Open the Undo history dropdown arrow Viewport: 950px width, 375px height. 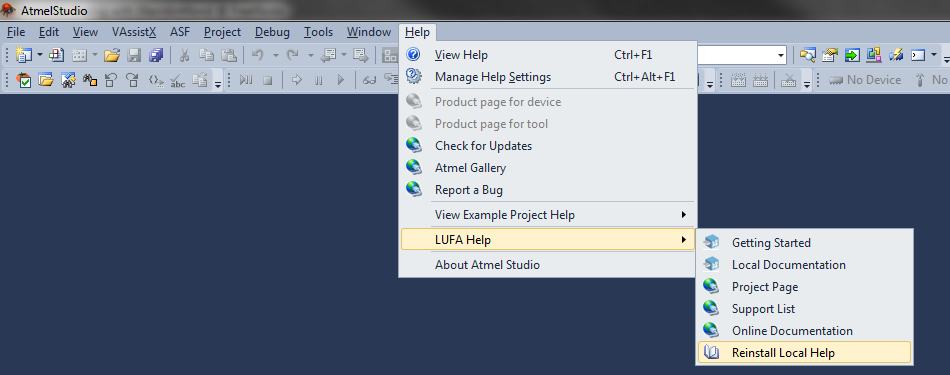(x=275, y=55)
